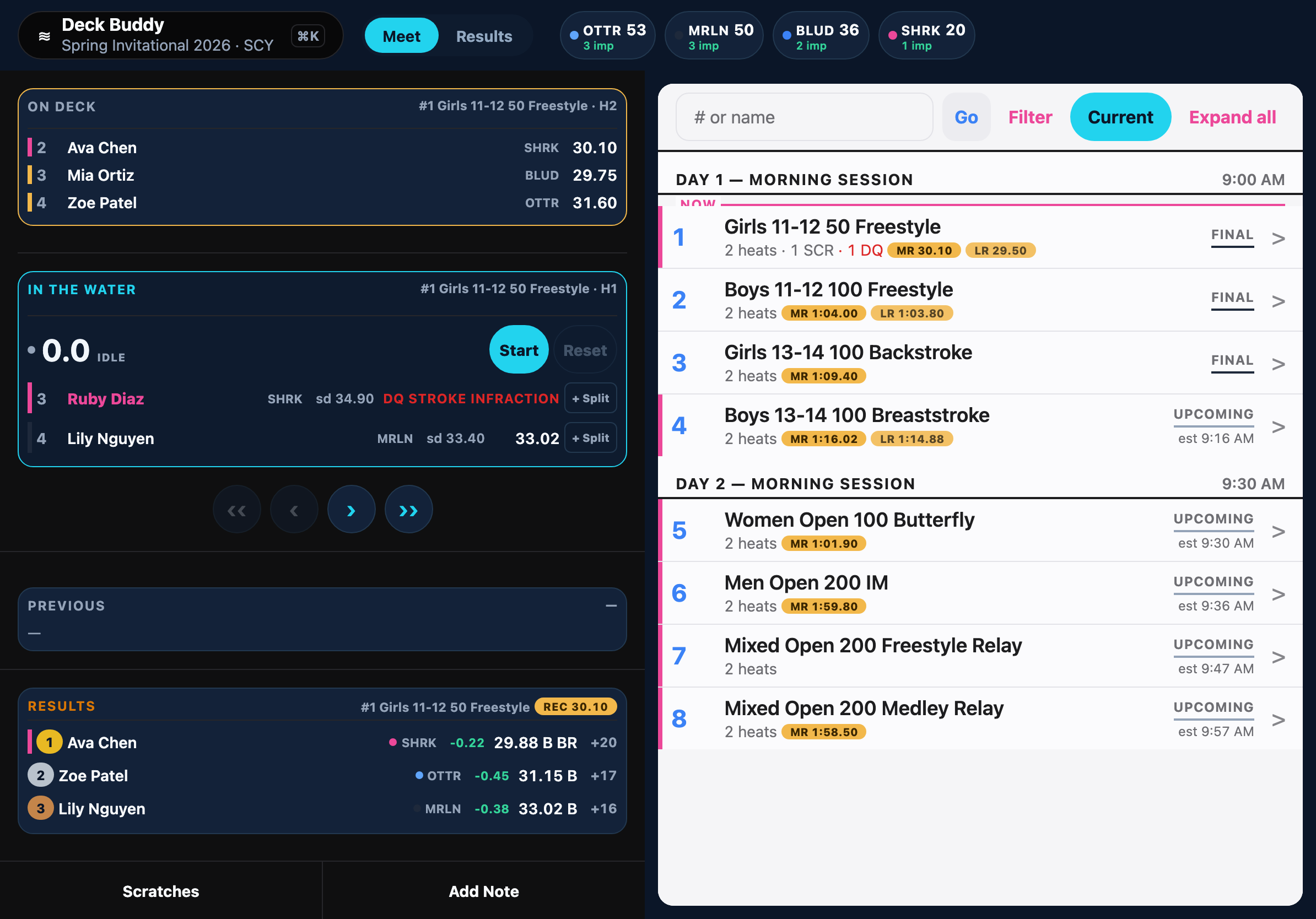Click Zoe Patel's 31.15 B result time
Image resolution: width=1316 pixels, height=919 pixels.
pyautogui.click(x=547, y=776)
